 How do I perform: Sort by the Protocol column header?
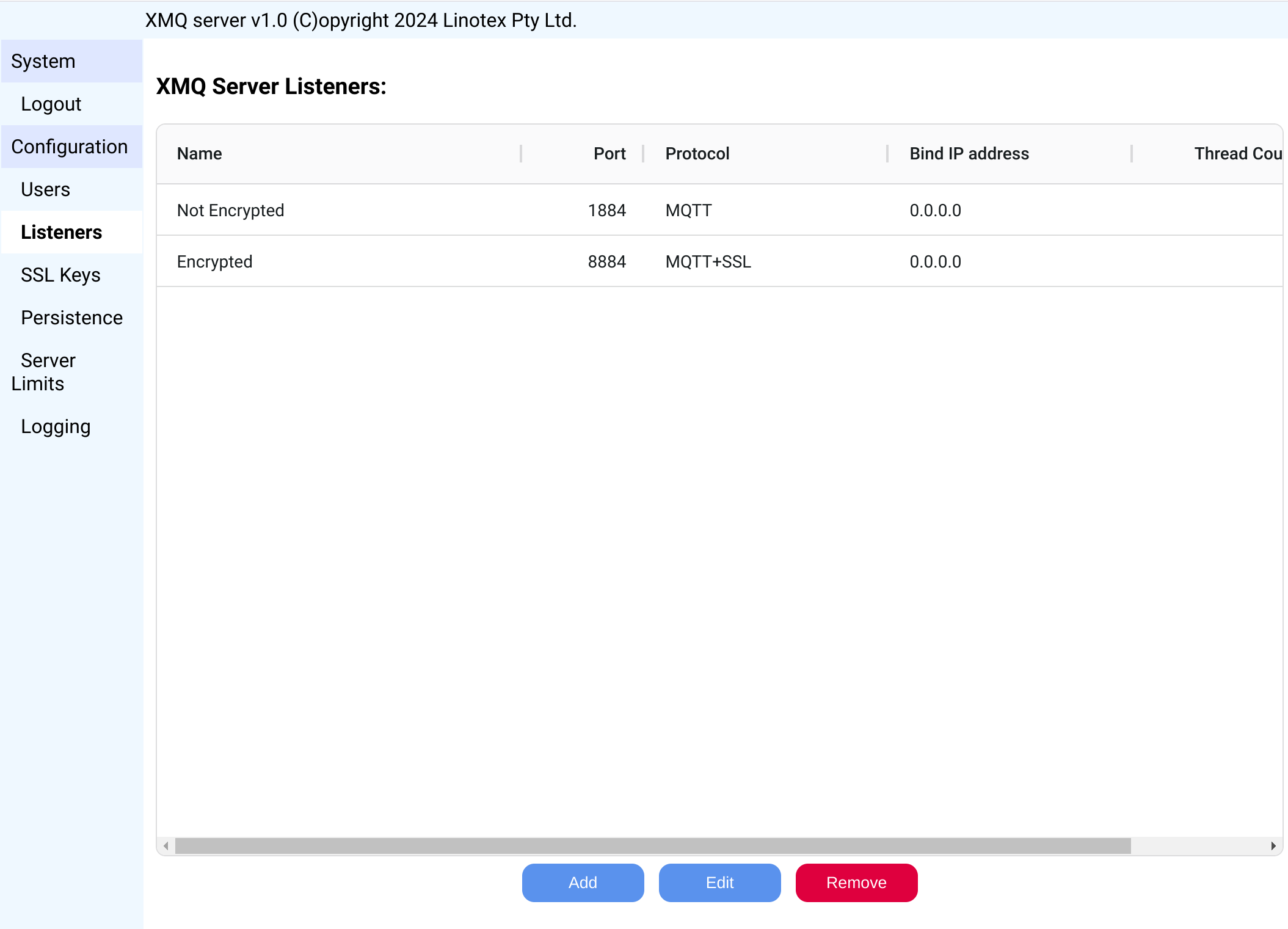click(766, 154)
